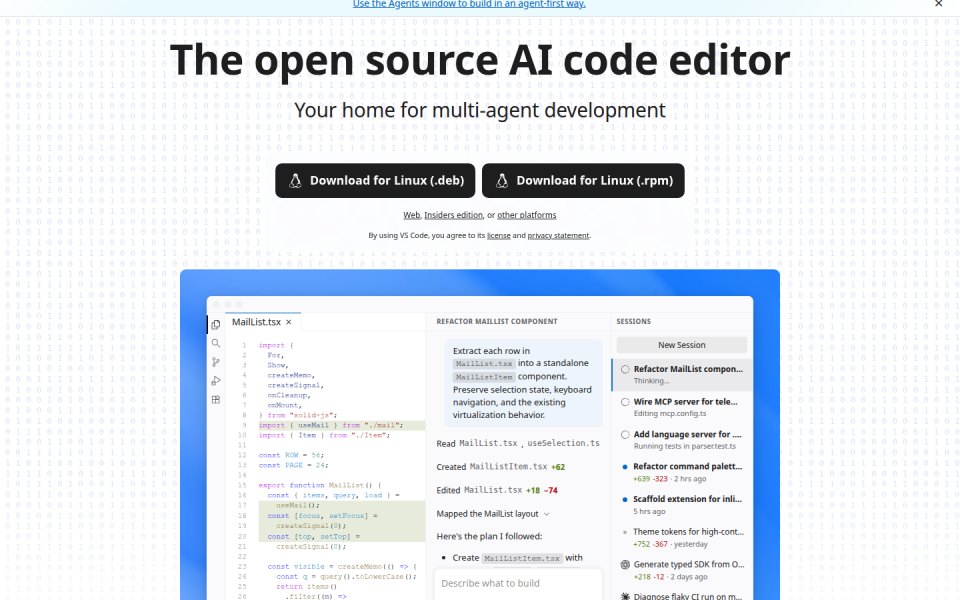Click the Linux penguin icon on .deb button
Screen dimensions: 960x600
pyautogui.click(x=295, y=181)
